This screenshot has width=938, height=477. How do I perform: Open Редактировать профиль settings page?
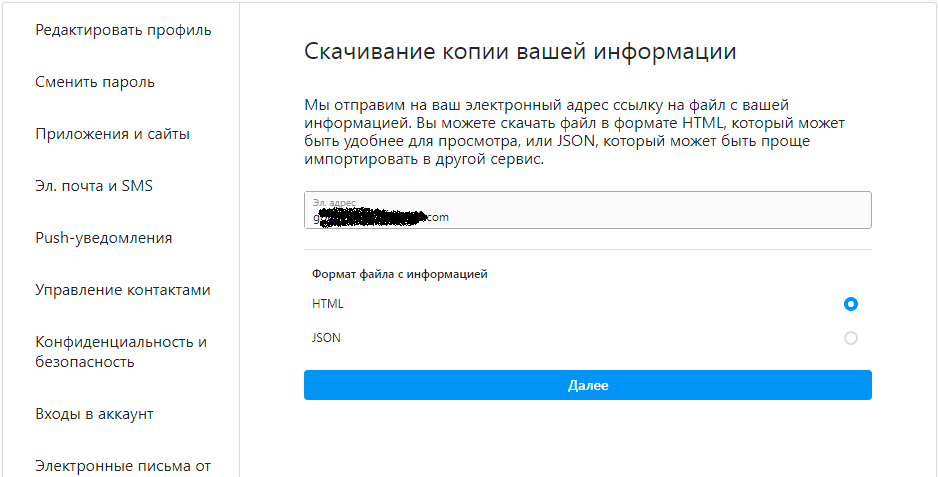123,30
